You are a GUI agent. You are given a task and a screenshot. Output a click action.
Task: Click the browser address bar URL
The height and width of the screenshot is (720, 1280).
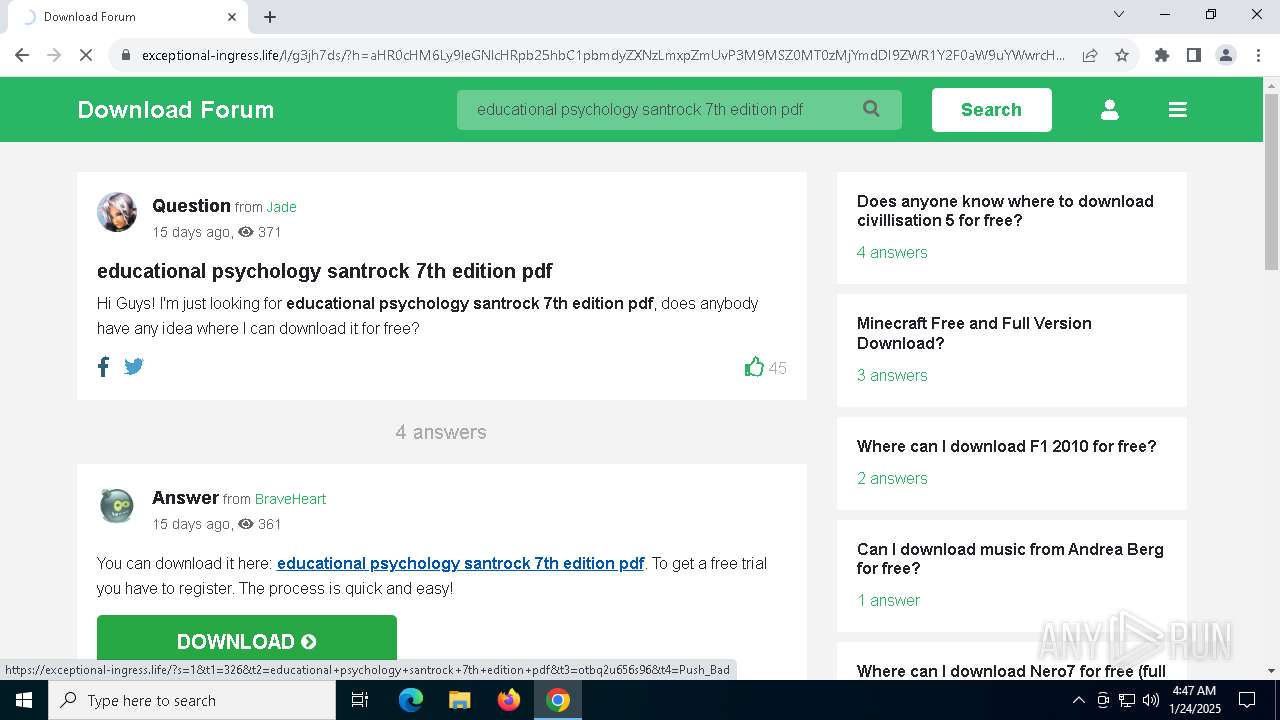coord(603,55)
